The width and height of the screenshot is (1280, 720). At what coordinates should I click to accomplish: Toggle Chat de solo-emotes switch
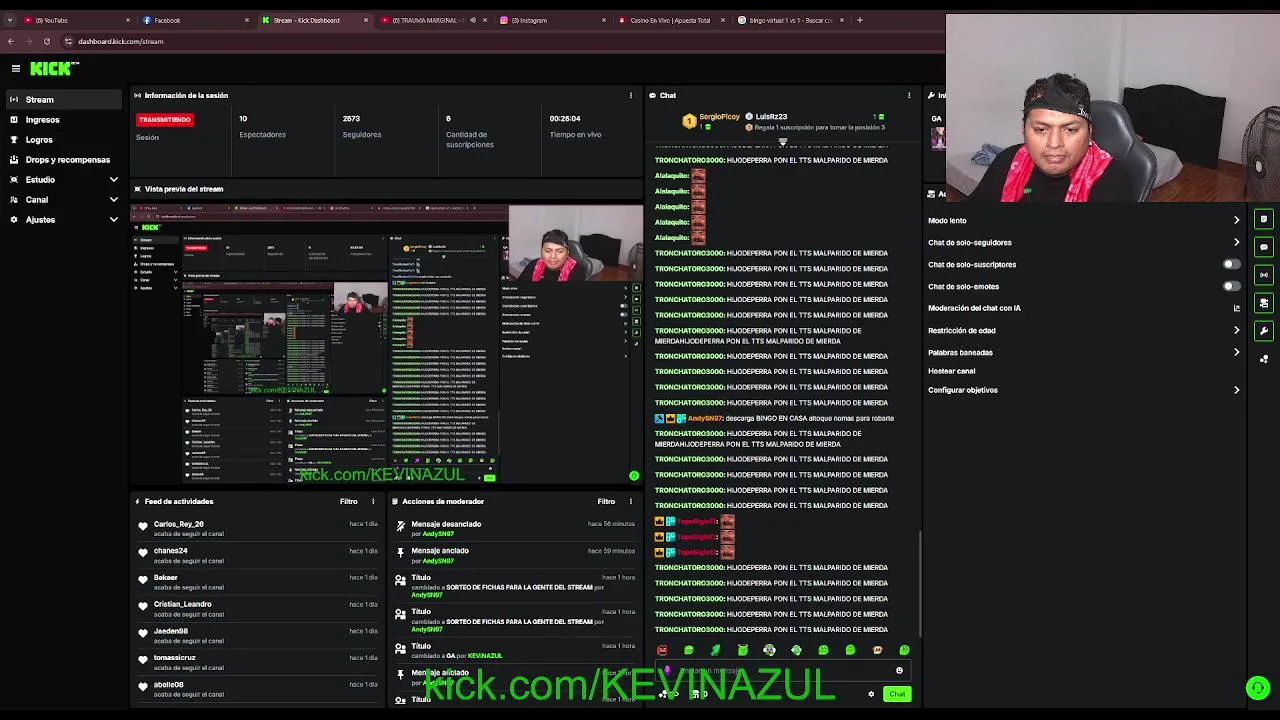click(1232, 286)
